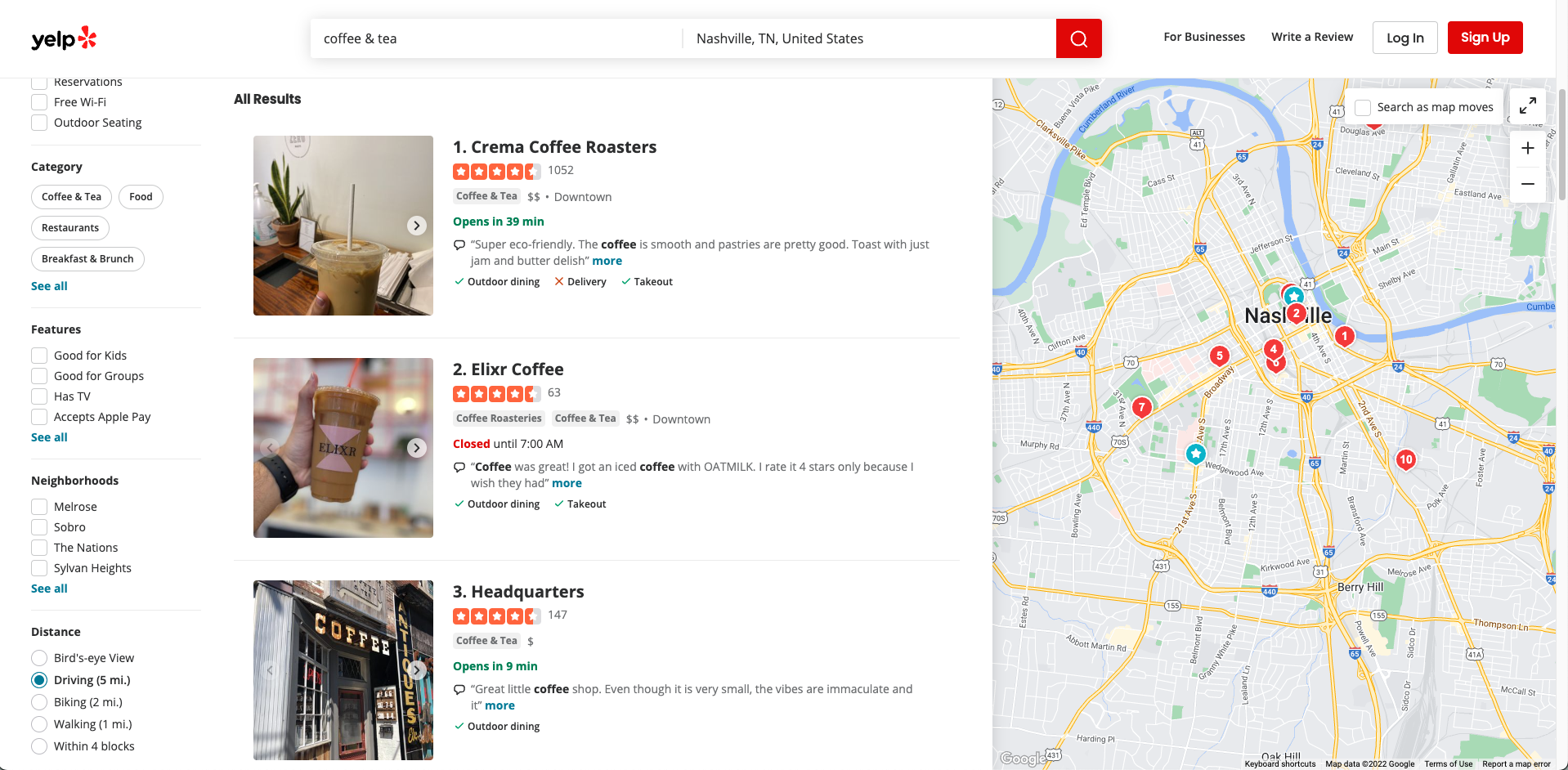Image resolution: width=1568 pixels, height=770 pixels.
Task: Select map pin number 7
Action: [x=1142, y=407]
